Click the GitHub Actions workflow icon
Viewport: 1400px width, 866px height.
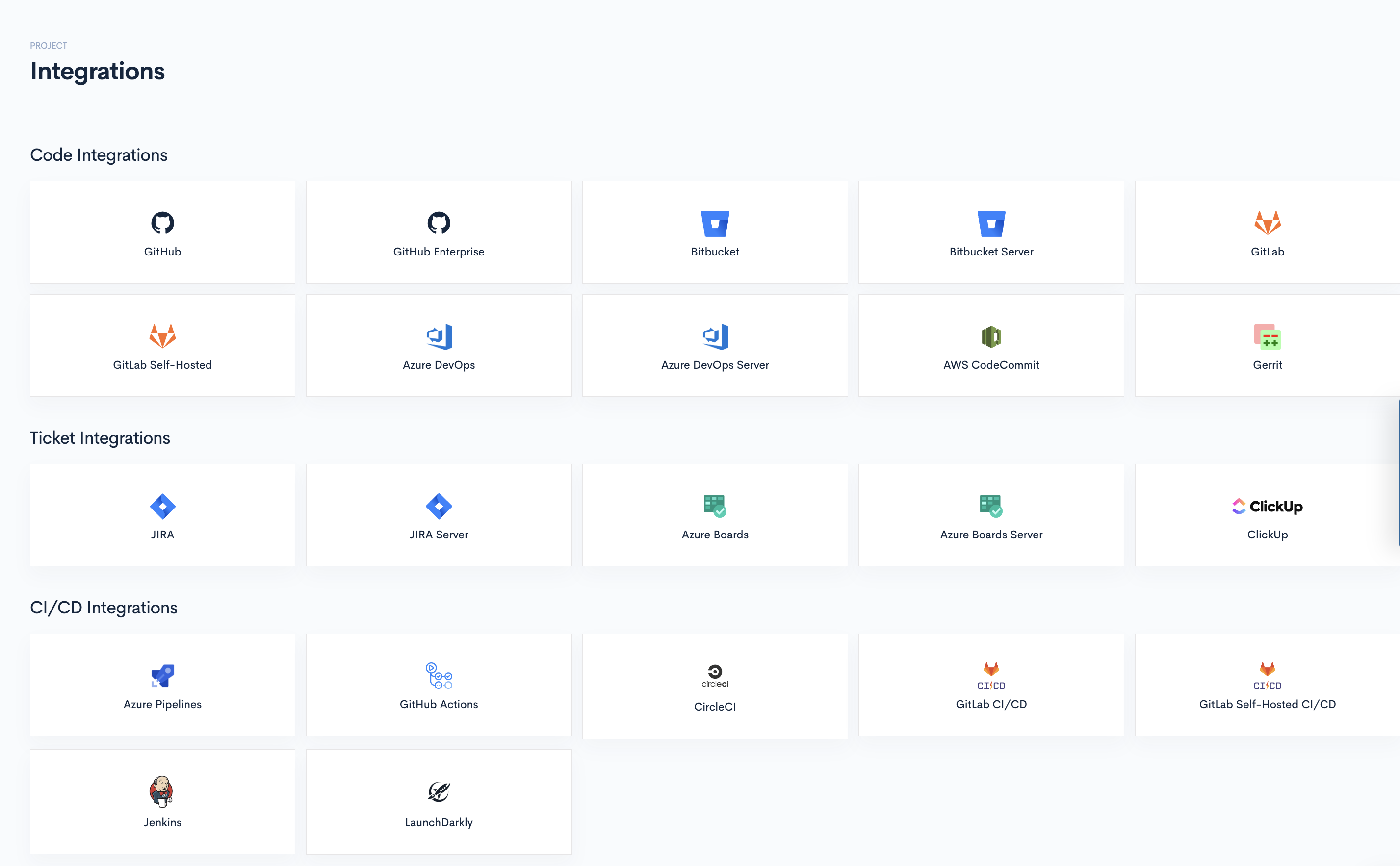[x=439, y=676]
